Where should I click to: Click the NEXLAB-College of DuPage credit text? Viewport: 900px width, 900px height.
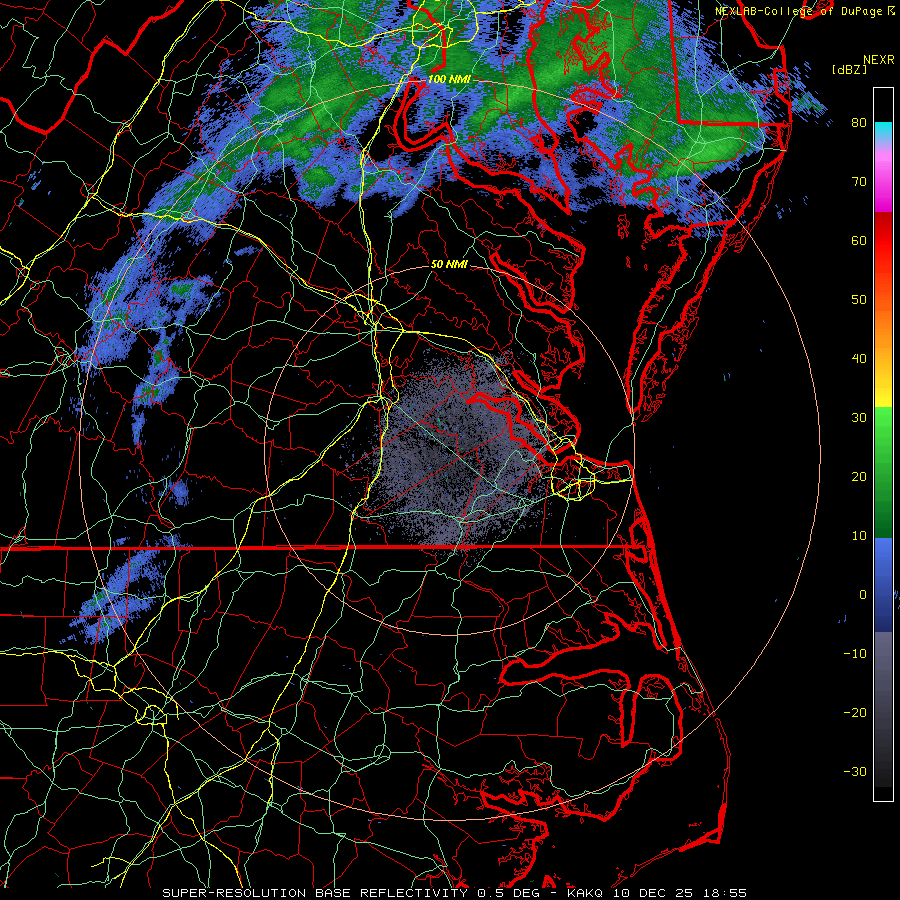pos(798,11)
